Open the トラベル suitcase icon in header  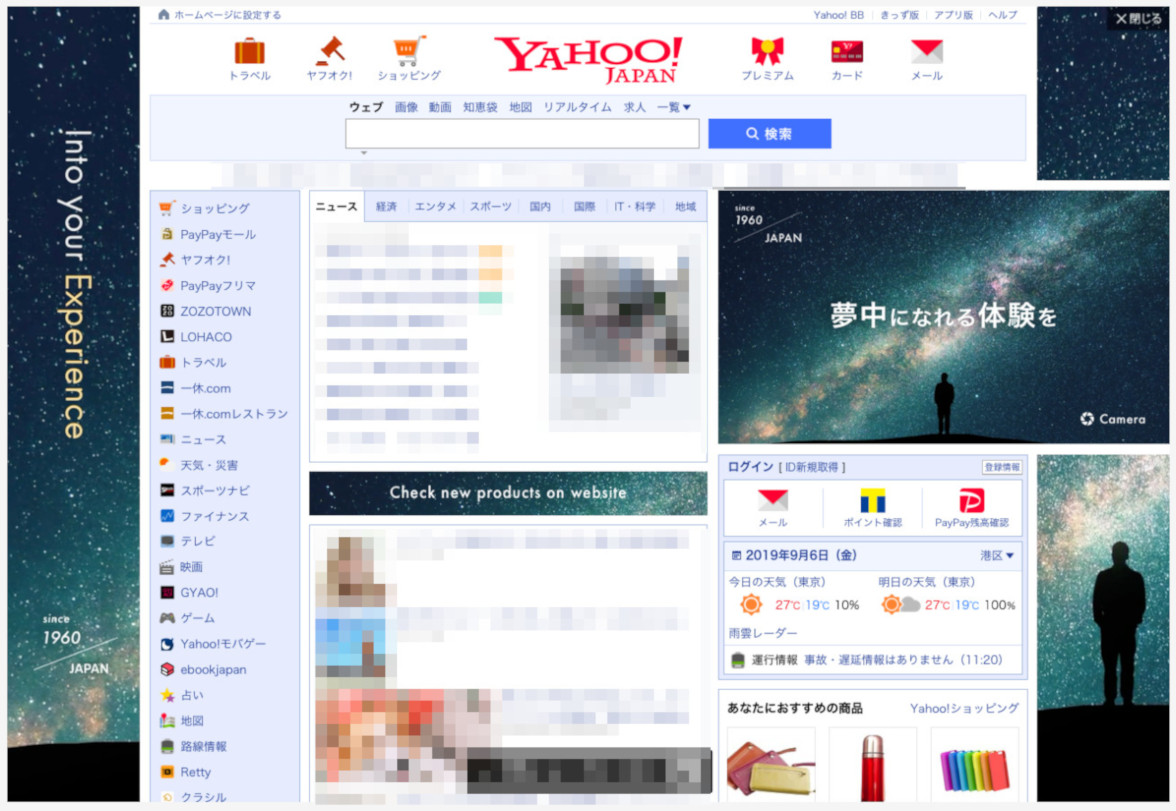coord(250,51)
